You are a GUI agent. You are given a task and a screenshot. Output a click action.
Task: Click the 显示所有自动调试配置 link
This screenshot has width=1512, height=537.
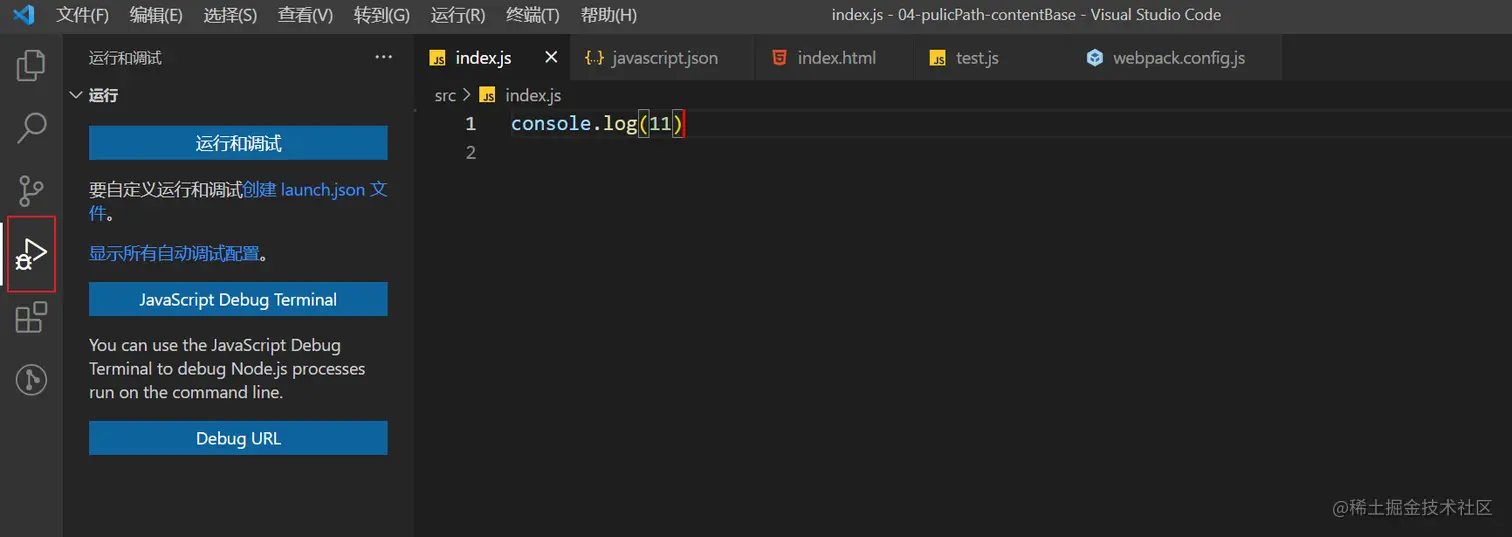click(x=174, y=254)
